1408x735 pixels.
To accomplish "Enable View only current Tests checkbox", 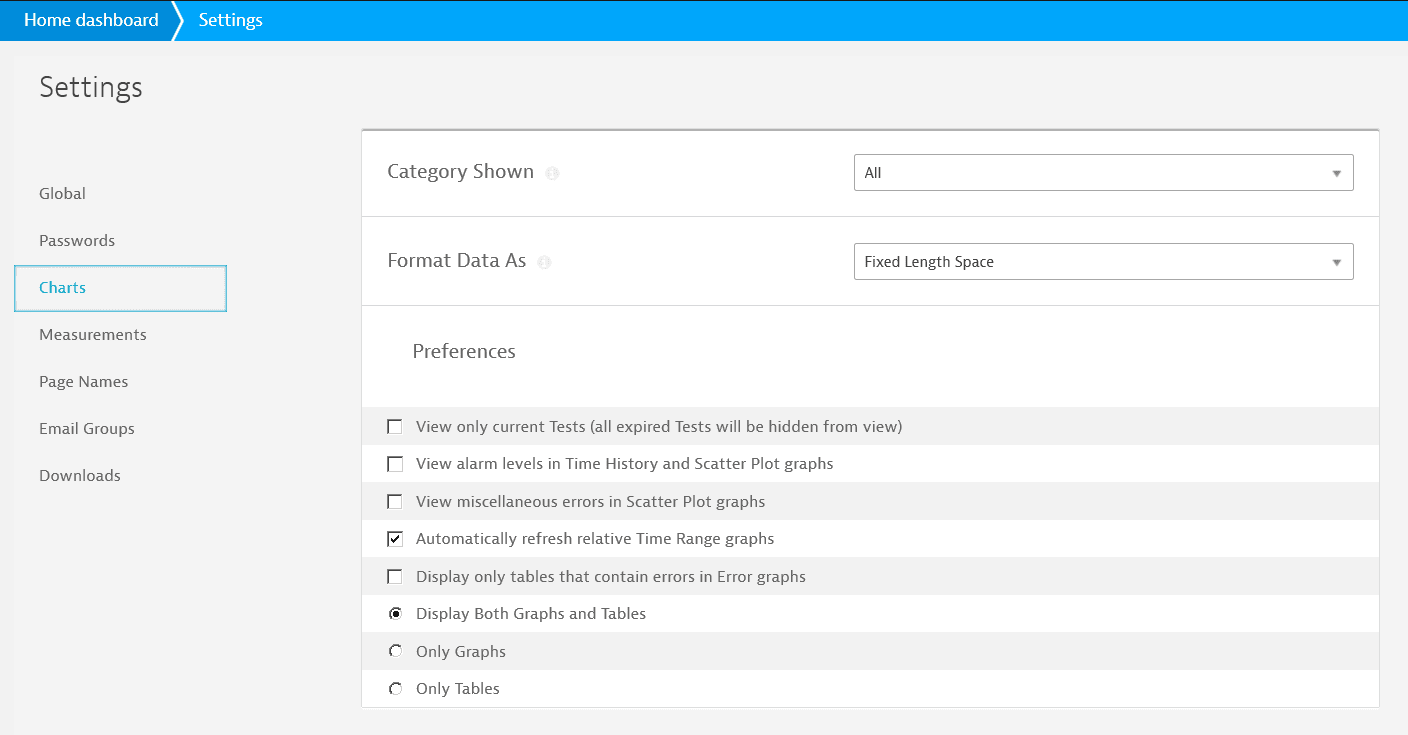I will tap(395, 427).
